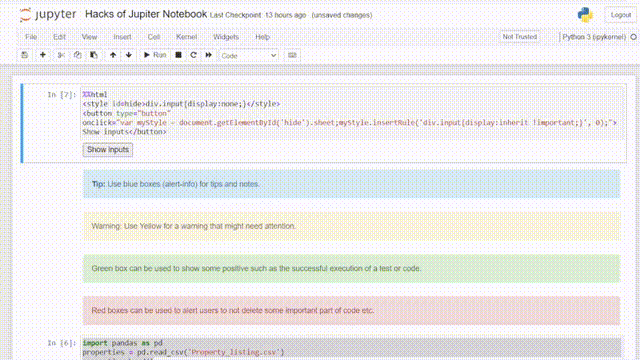
Task: Restart and run all cells with the fast-forward icon
Action: [x=209, y=55]
